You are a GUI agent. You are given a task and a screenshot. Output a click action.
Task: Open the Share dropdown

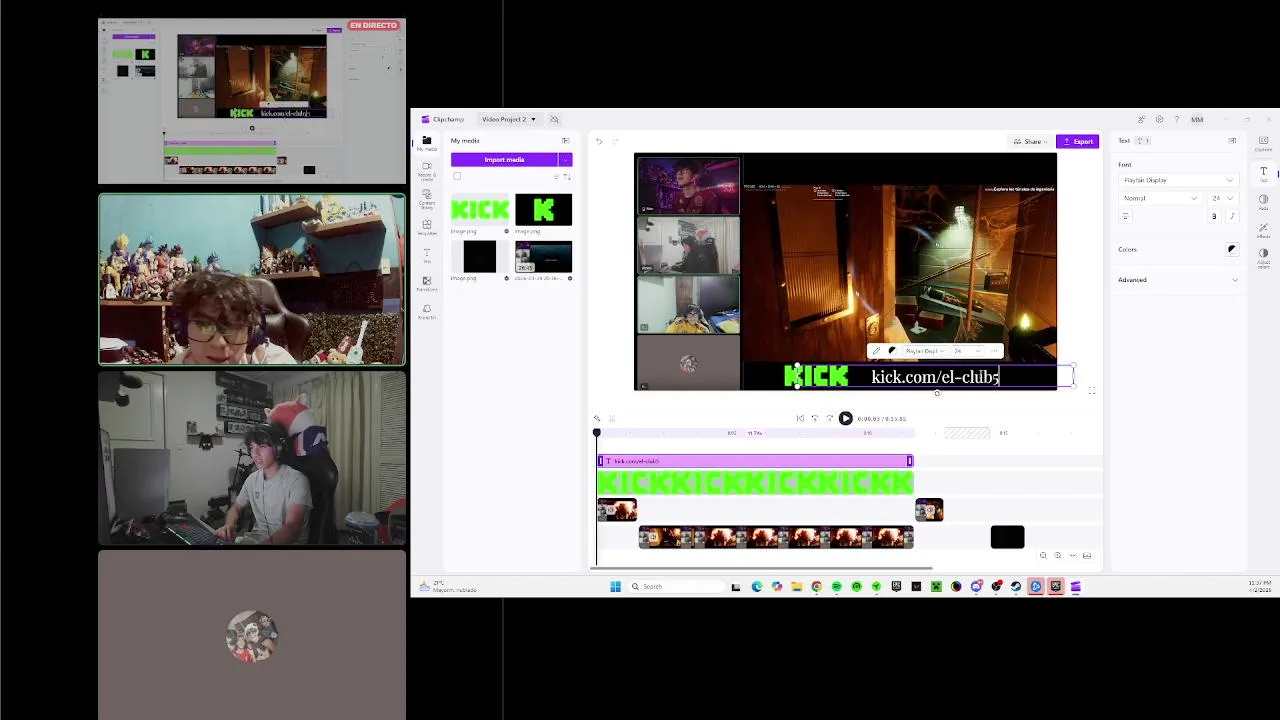coord(1030,142)
